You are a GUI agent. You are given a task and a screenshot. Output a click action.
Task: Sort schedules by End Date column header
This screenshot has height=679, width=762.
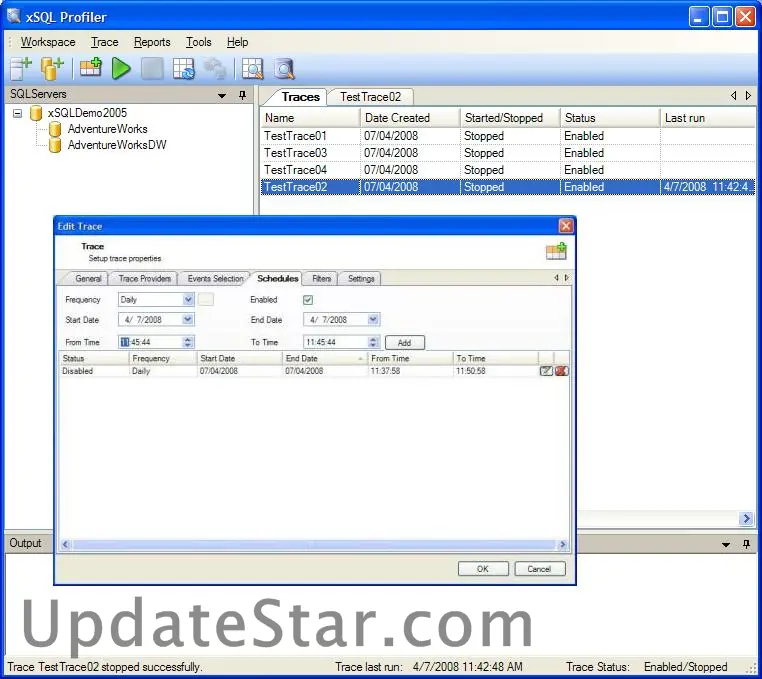pyautogui.click(x=324, y=358)
